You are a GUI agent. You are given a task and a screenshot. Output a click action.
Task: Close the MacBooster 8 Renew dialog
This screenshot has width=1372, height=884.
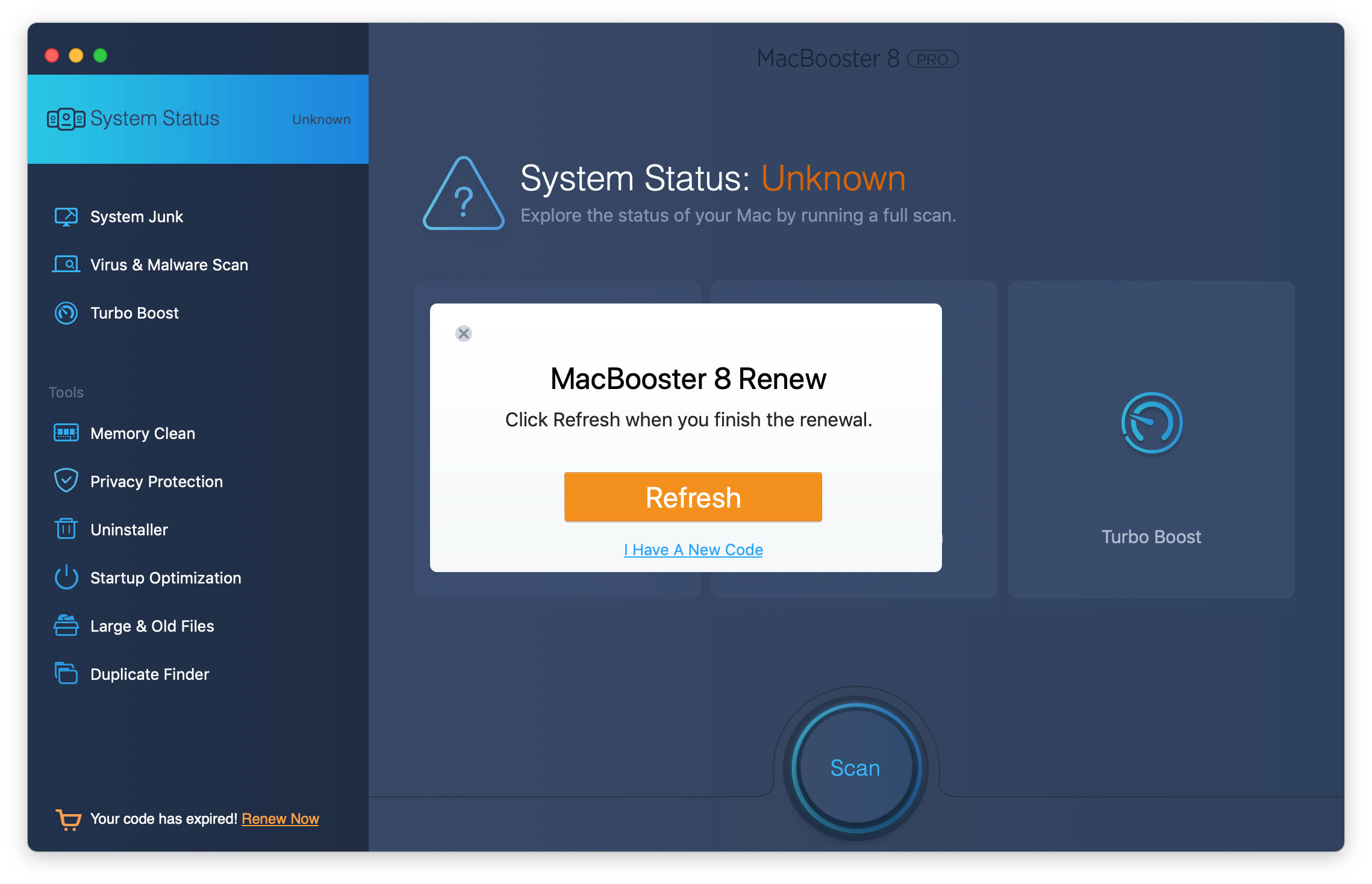[464, 334]
